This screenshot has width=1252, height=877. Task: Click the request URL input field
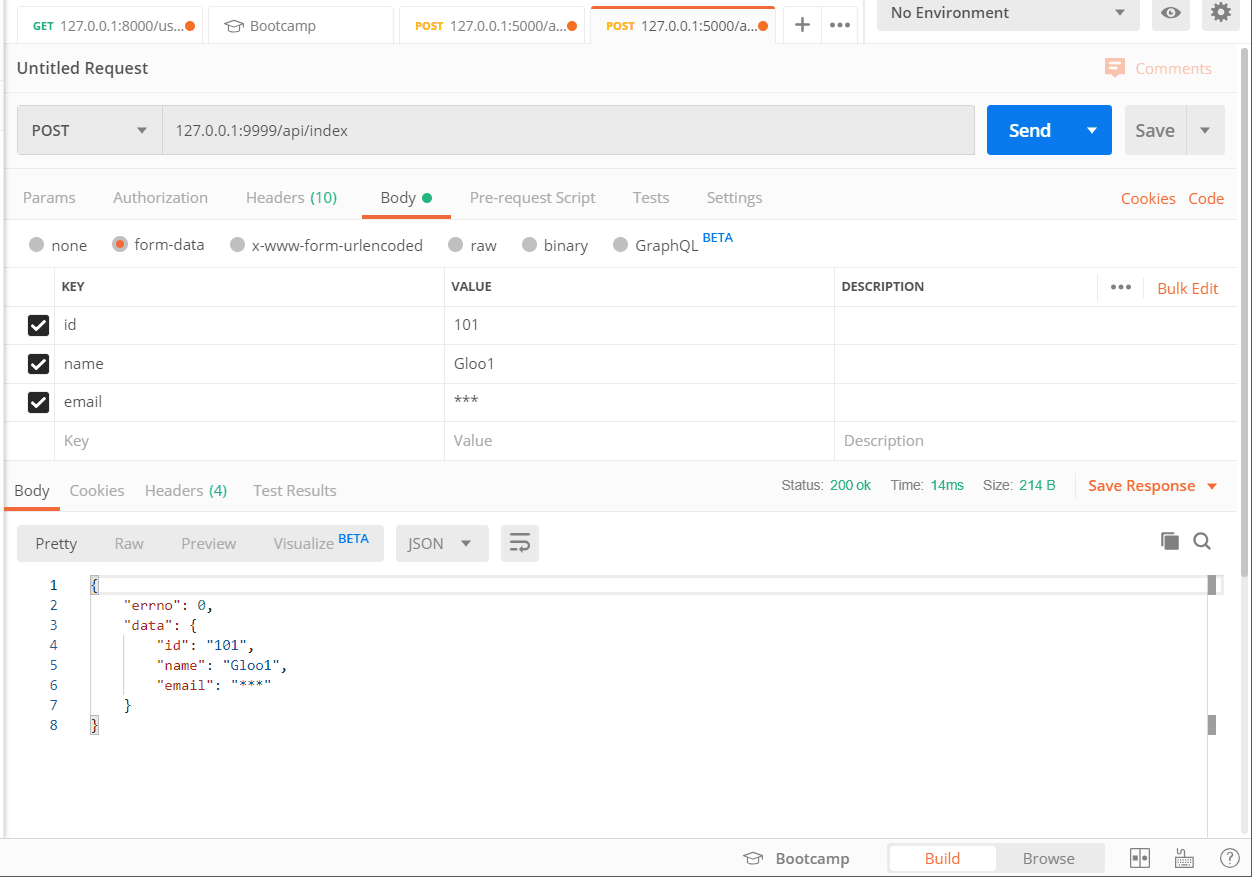570,130
